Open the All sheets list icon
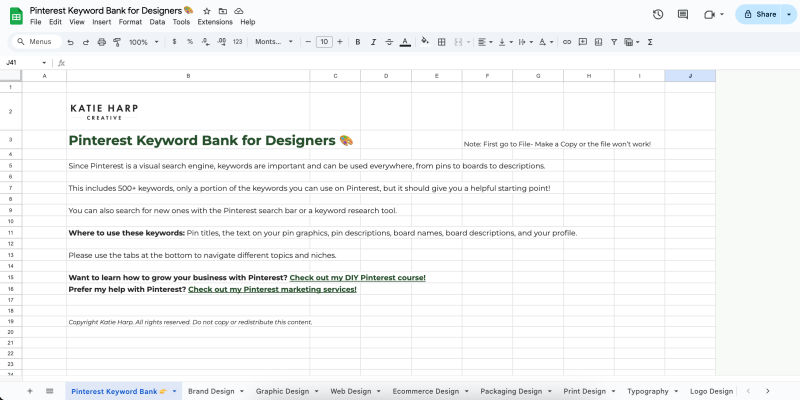 pyautogui.click(x=49, y=391)
